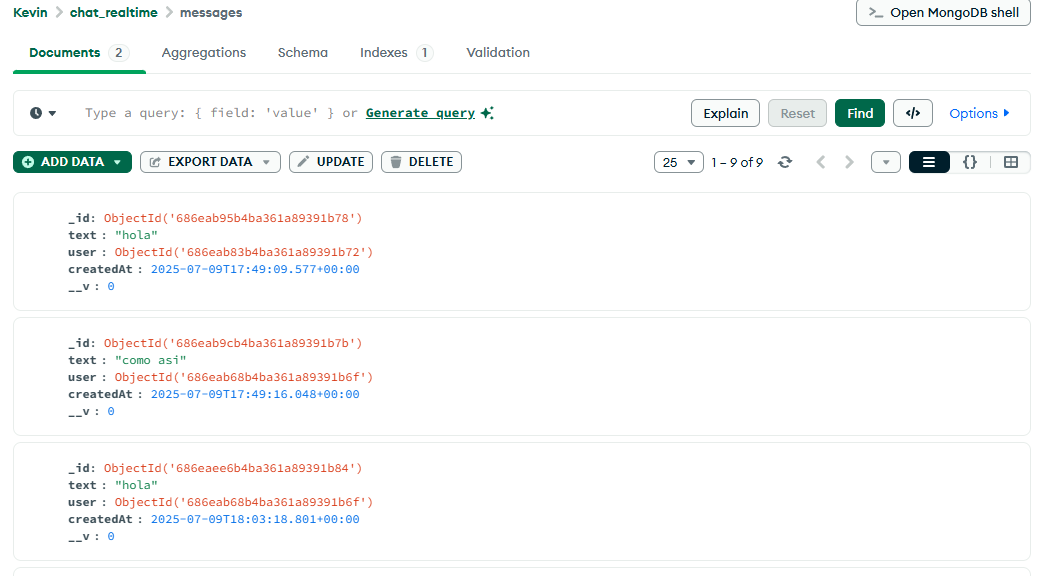Screen dimensions: 1037x576
Task: Select ObjectId ending 391b7b
Action: [233, 343]
